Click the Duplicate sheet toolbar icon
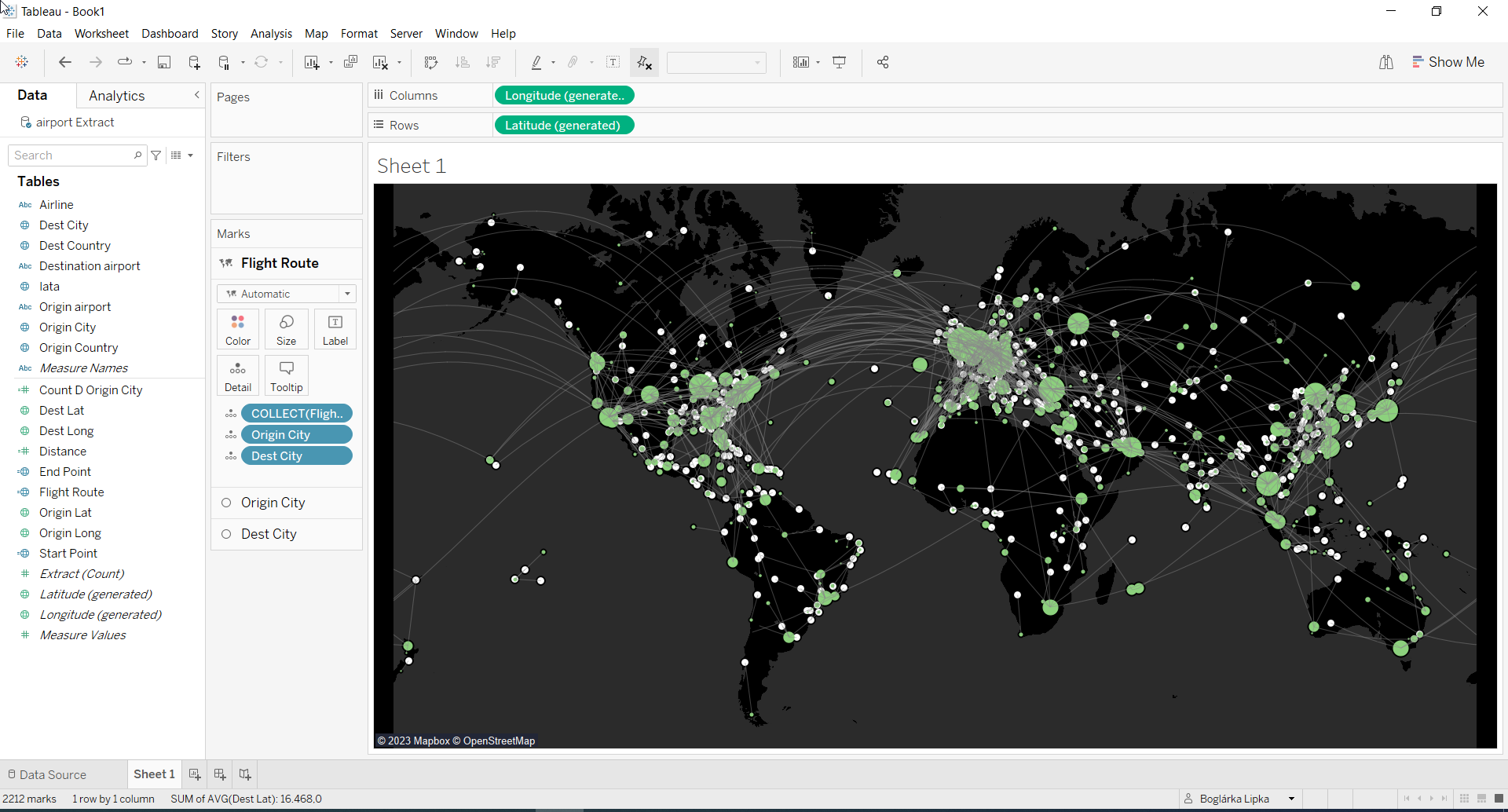 pos(350,63)
